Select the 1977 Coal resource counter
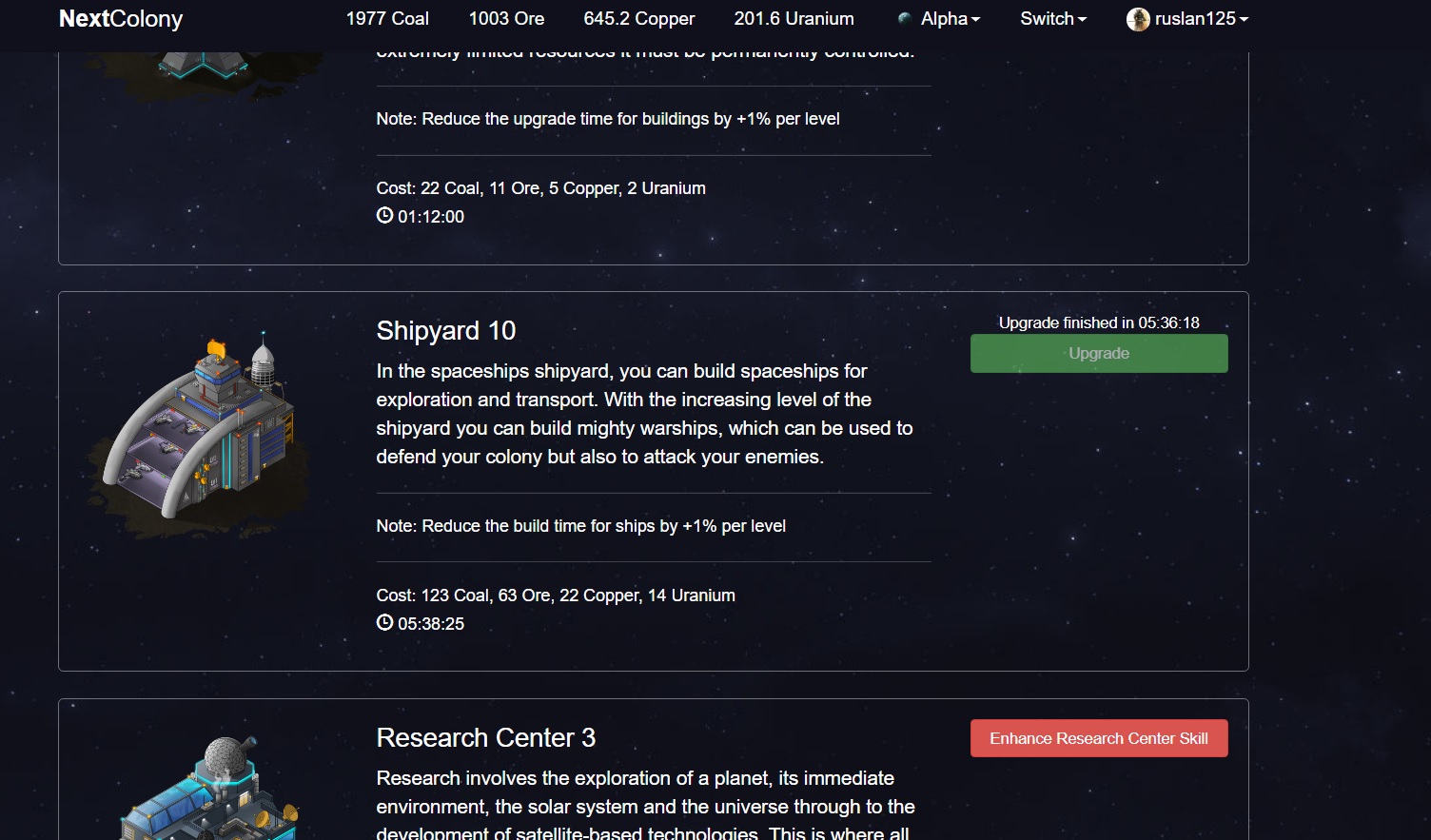The height and width of the screenshot is (840, 1431). click(x=387, y=19)
